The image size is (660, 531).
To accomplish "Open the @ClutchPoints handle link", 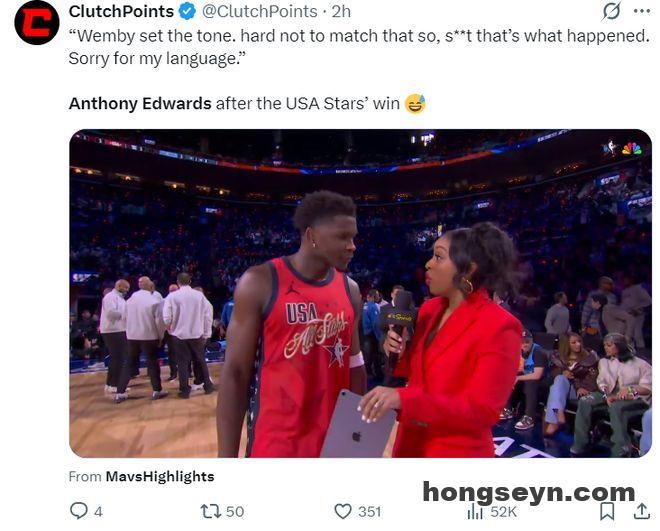I will pos(260,12).
